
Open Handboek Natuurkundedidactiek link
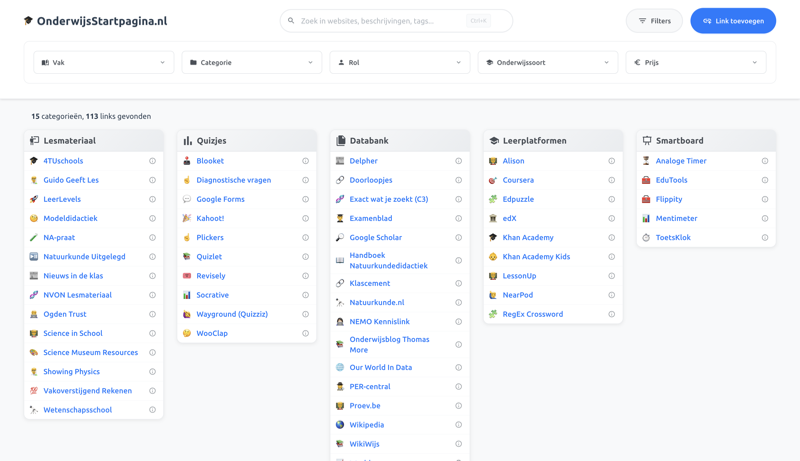tap(388, 261)
